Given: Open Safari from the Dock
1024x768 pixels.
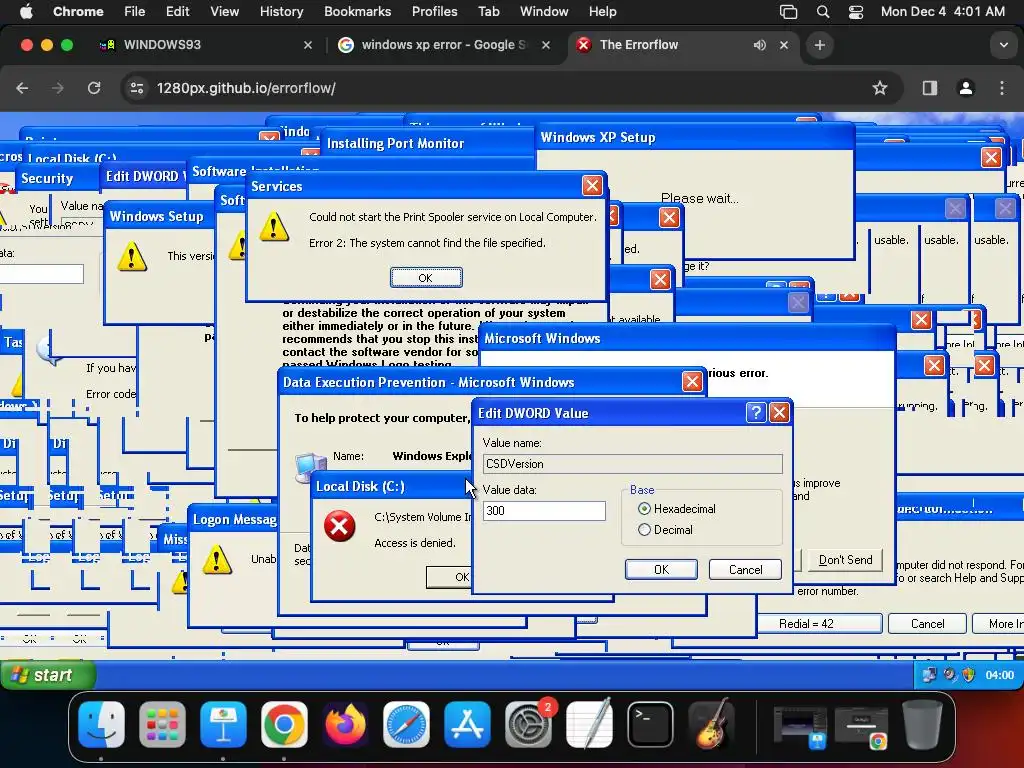Looking at the screenshot, I should point(406,724).
